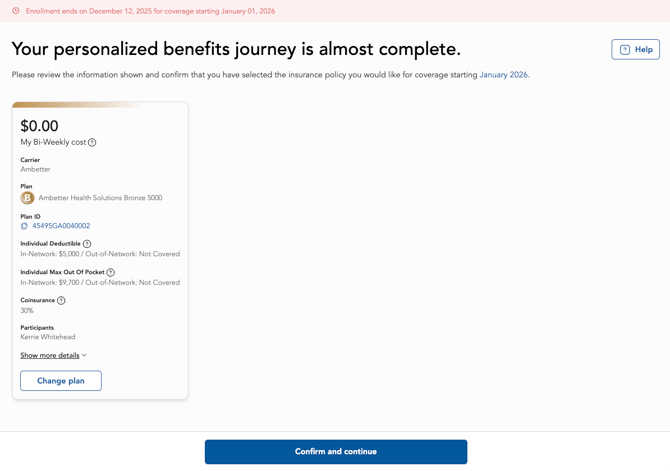Copy the Plan ID using the copy icon
This screenshot has width=670, height=471.
point(24,226)
